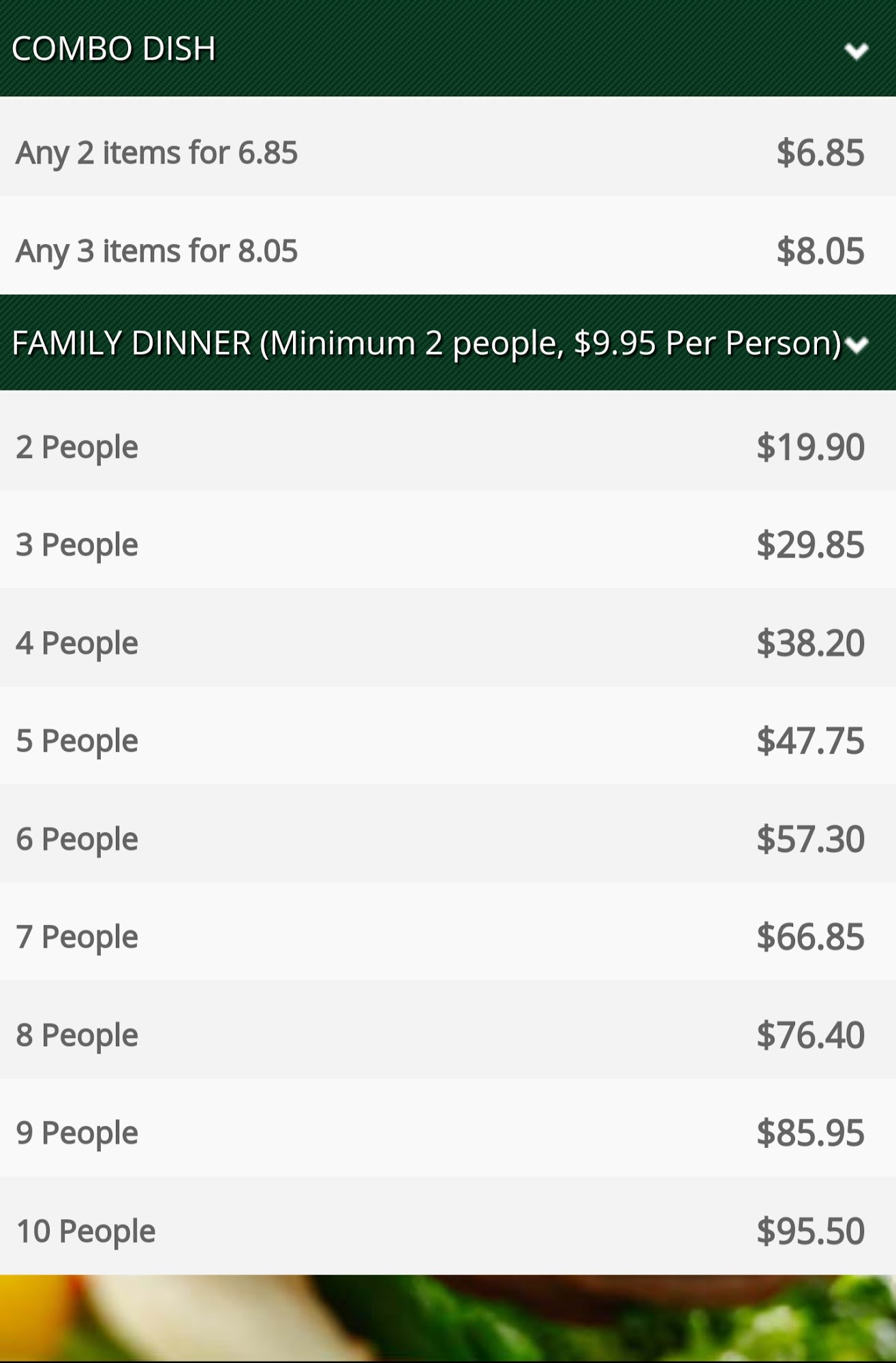Open the 9 People dinner item
Image resolution: width=896 pixels, height=1363 pixels.
pos(77,1132)
